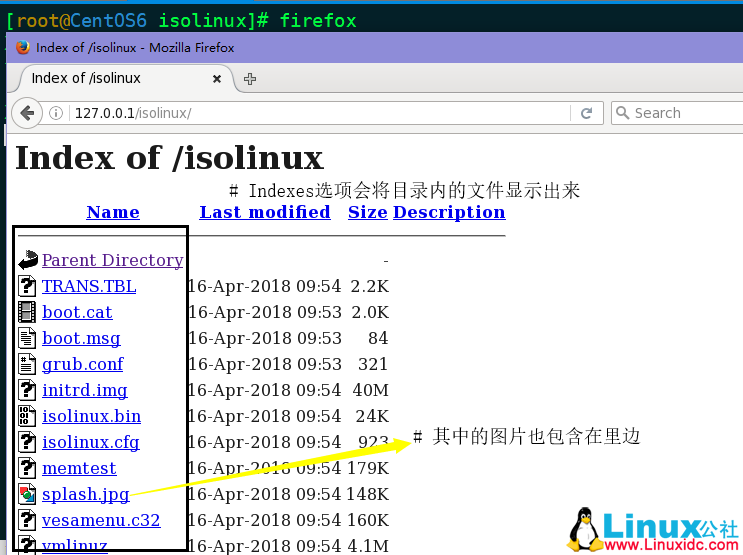Click the 2.2K size of TRANS.TBL
Image resolution: width=743 pixels, height=555 pixels.
coord(370,286)
